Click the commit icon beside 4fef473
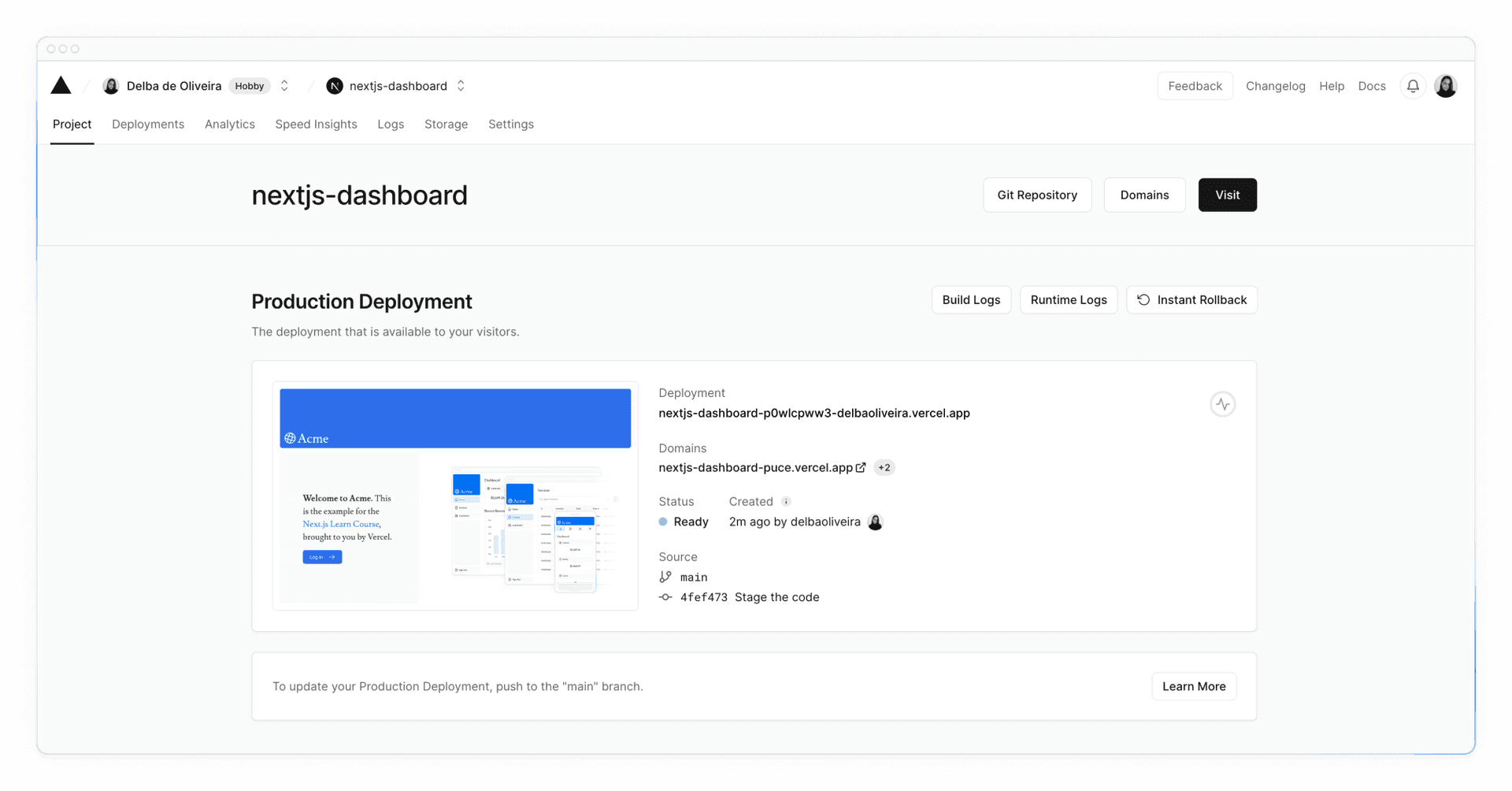1512x791 pixels. (664, 596)
